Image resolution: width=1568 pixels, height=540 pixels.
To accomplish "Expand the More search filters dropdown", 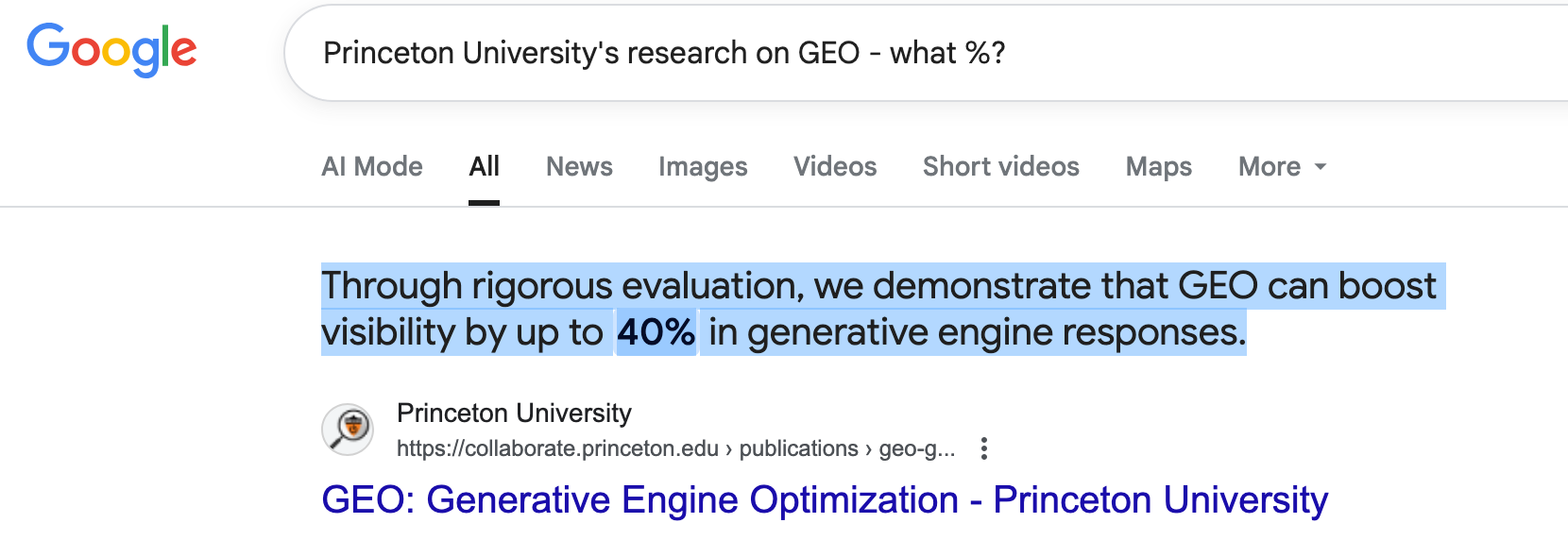I will click(x=1282, y=166).
